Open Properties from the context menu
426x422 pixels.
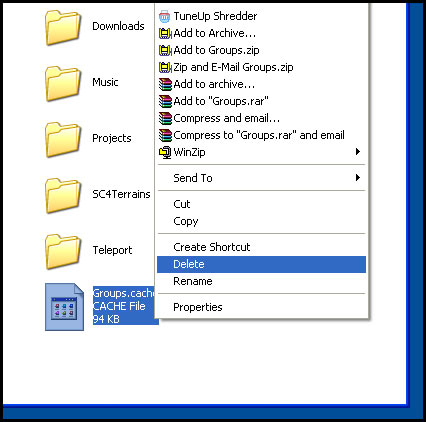[x=261, y=307]
